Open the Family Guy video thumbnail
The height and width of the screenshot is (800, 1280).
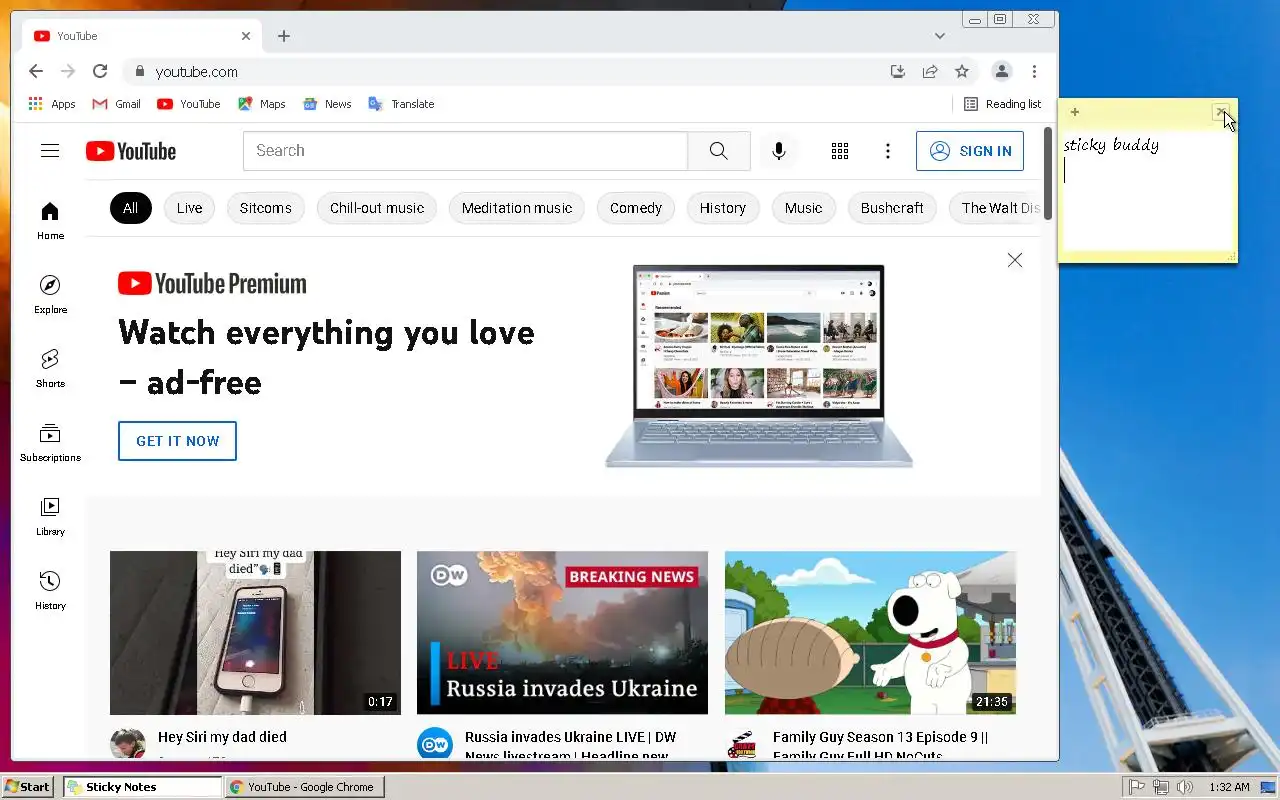click(870, 632)
